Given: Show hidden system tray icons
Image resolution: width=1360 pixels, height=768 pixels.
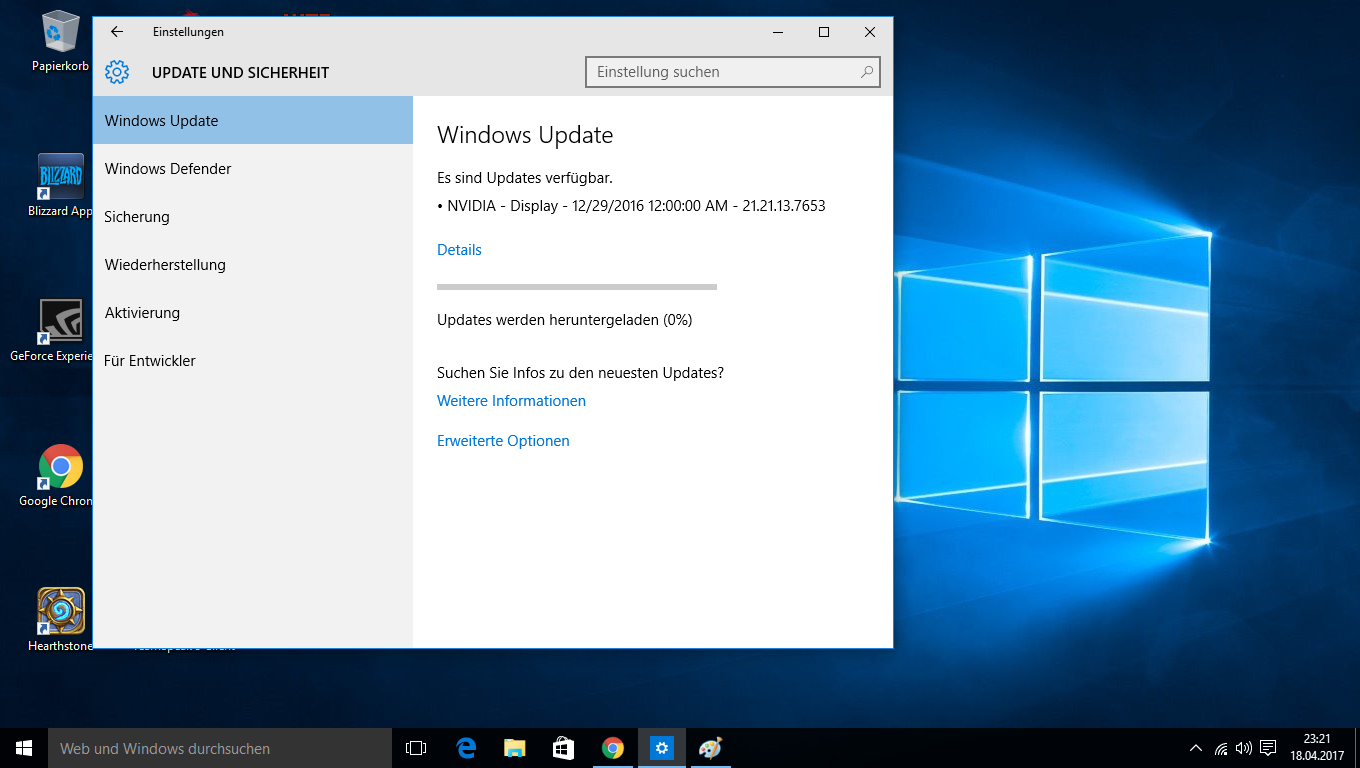Looking at the screenshot, I should click(x=1196, y=748).
